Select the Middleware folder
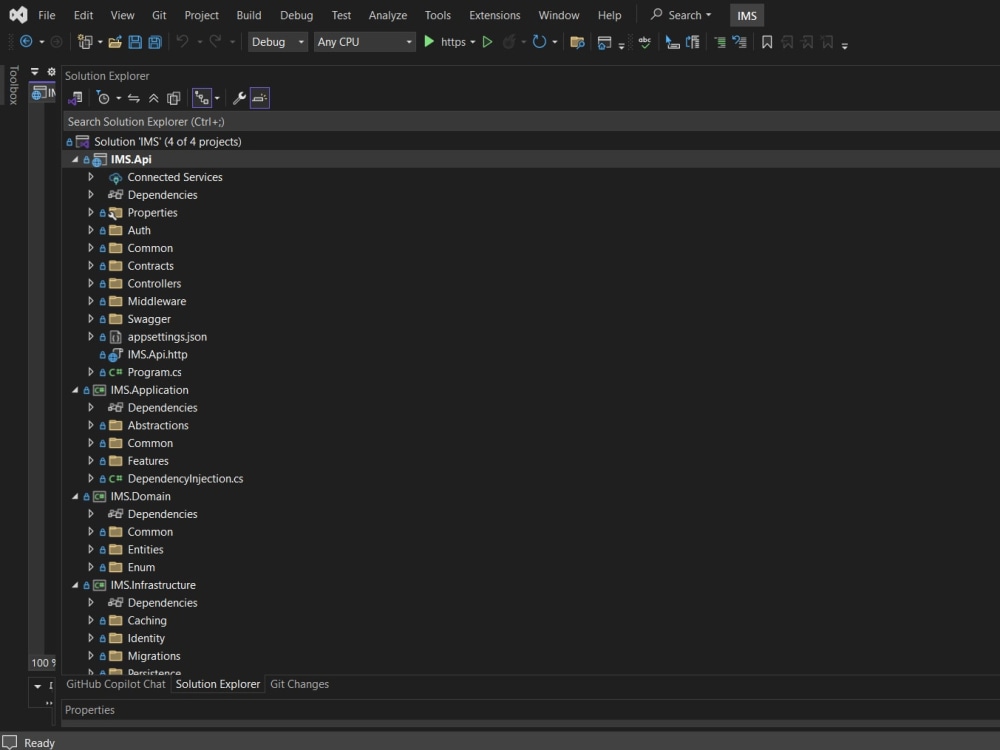 click(157, 301)
